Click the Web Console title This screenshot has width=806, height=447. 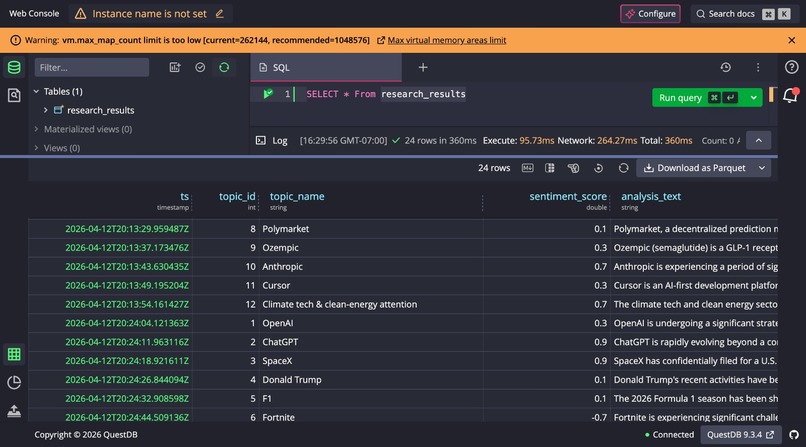coord(34,13)
